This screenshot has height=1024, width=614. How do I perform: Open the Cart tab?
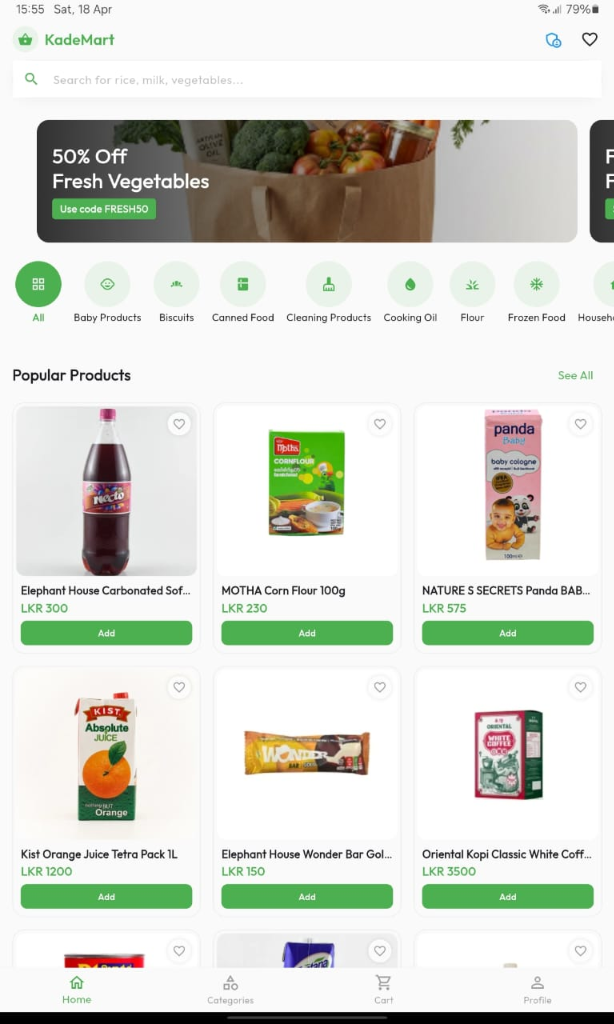tap(383, 989)
